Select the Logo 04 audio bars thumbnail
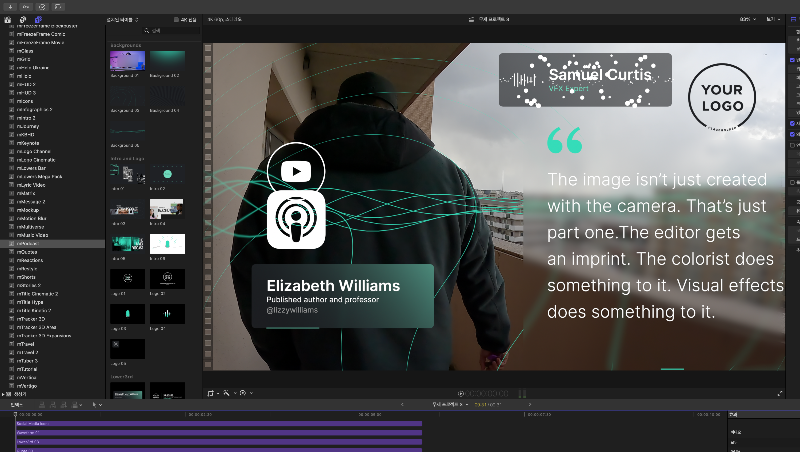 (x=167, y=314)
